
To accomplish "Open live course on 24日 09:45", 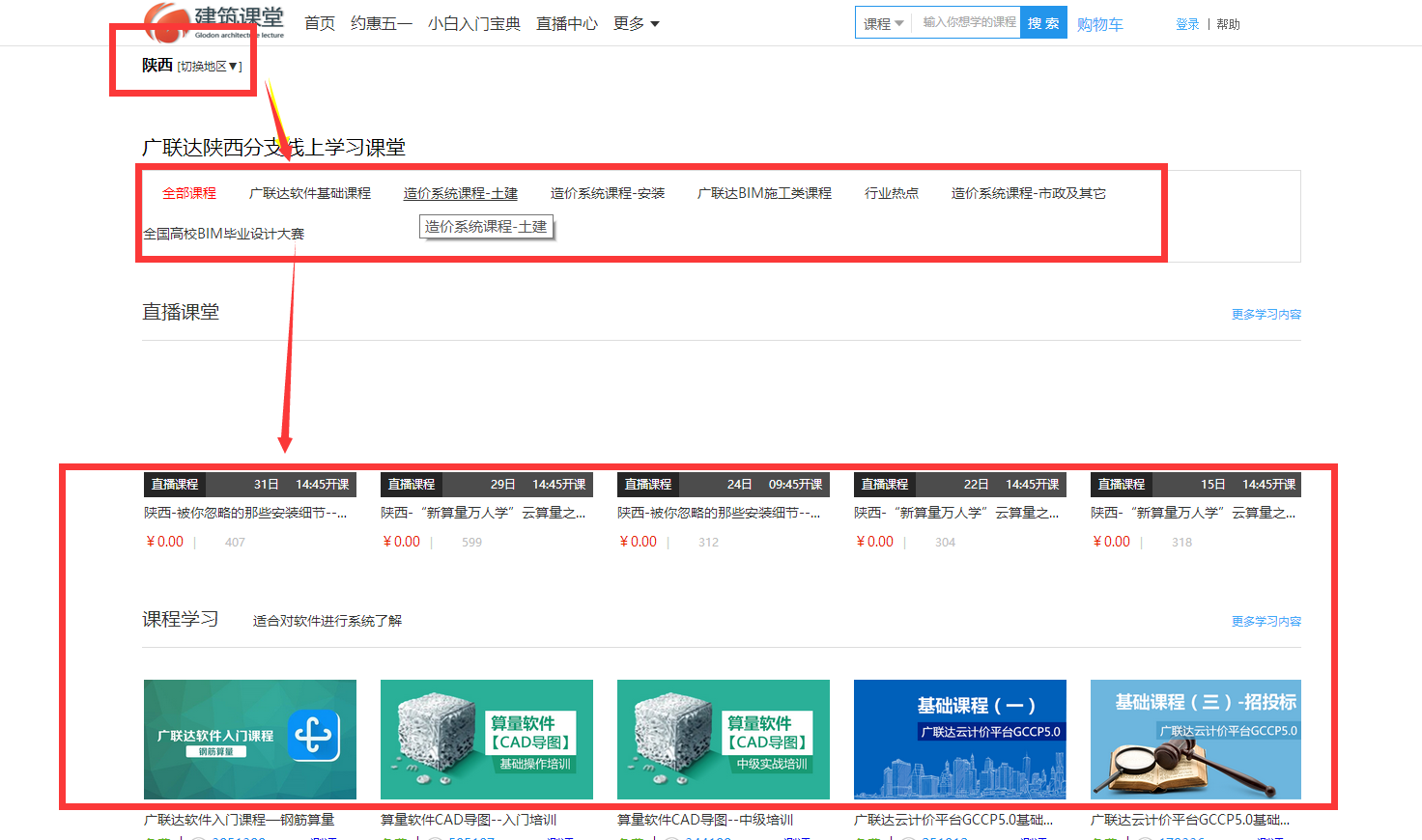I will (724, 484).
